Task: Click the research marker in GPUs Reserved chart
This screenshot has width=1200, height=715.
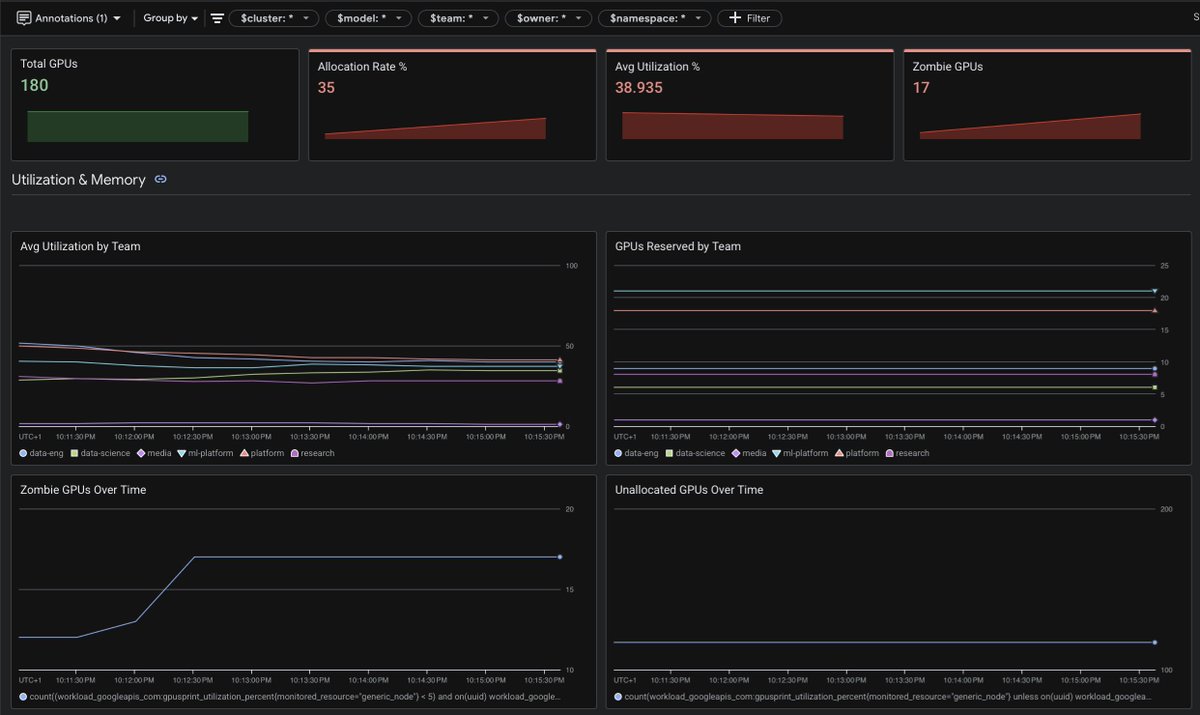Action: (x=1154, y=374)
